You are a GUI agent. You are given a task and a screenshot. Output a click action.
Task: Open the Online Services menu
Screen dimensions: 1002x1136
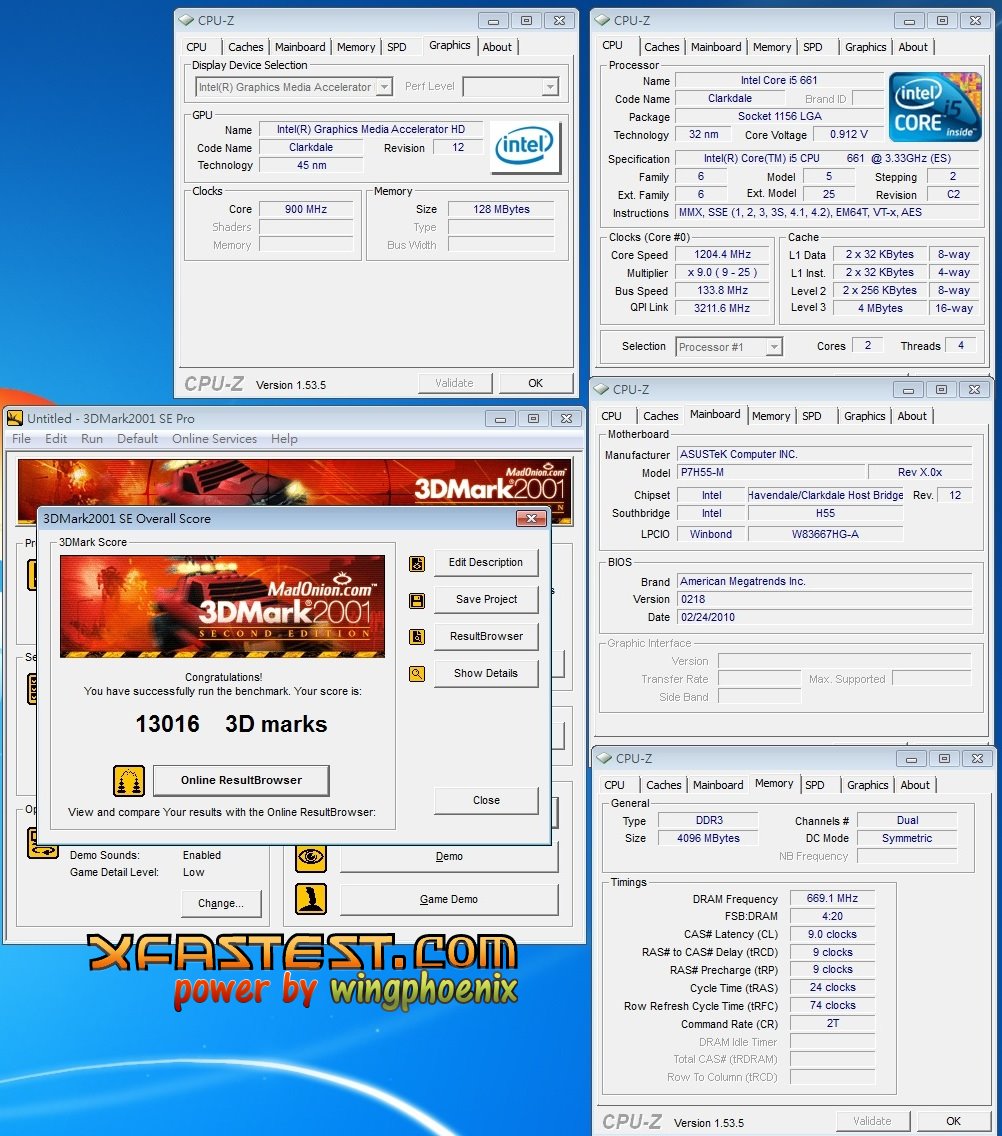214,438
